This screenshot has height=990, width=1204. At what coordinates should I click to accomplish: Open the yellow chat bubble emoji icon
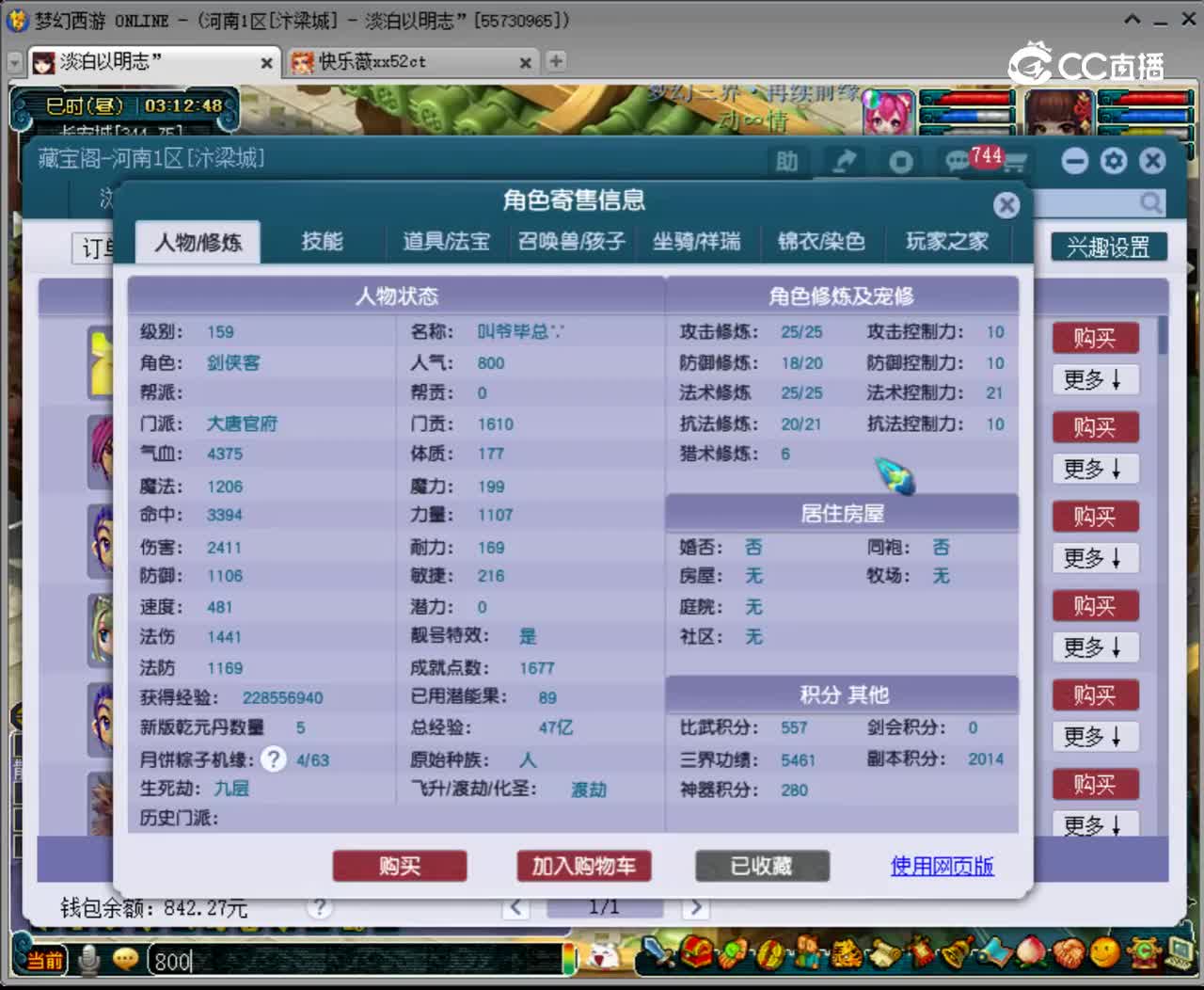[x=125, y=959]
